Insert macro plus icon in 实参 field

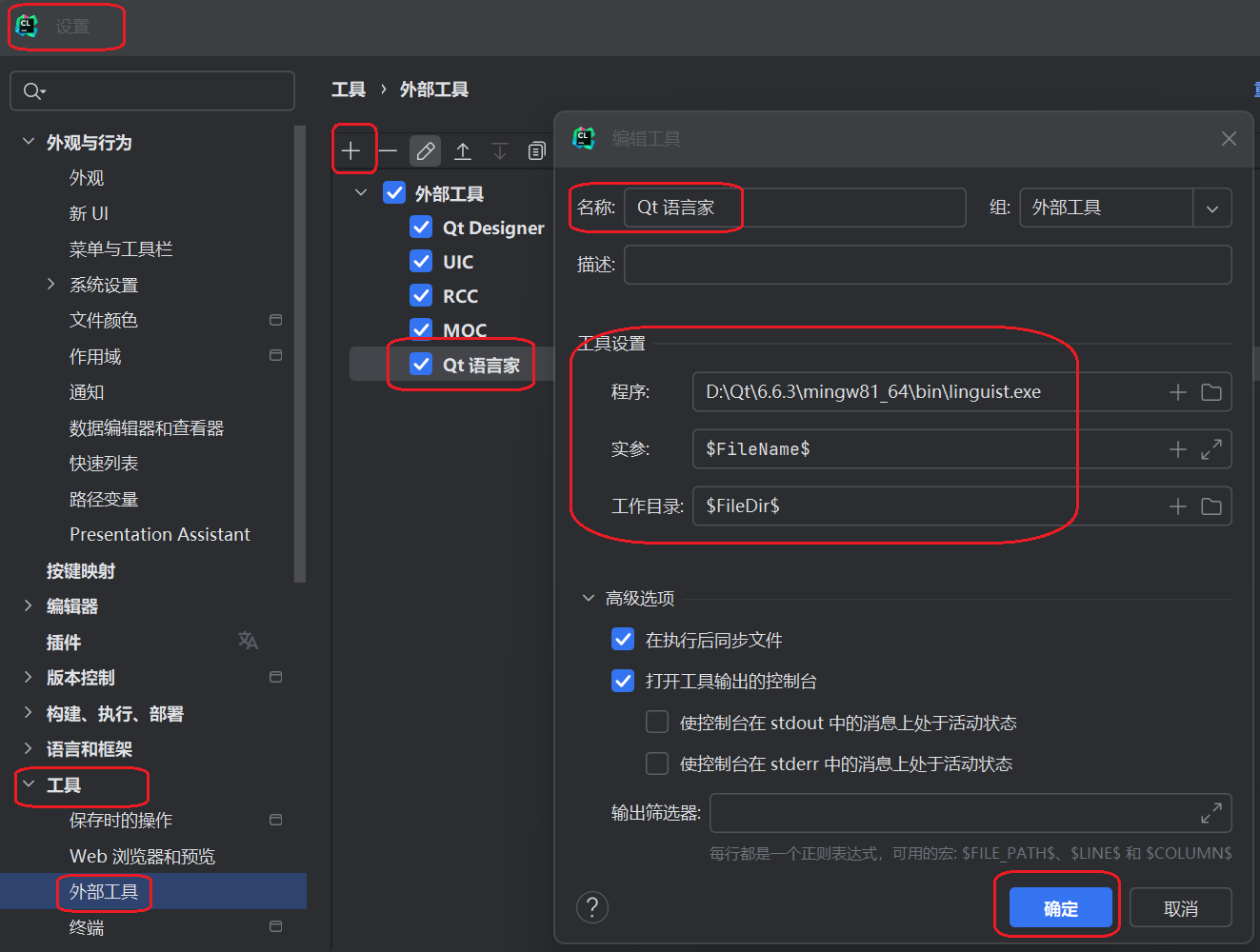click(1178, 449)
